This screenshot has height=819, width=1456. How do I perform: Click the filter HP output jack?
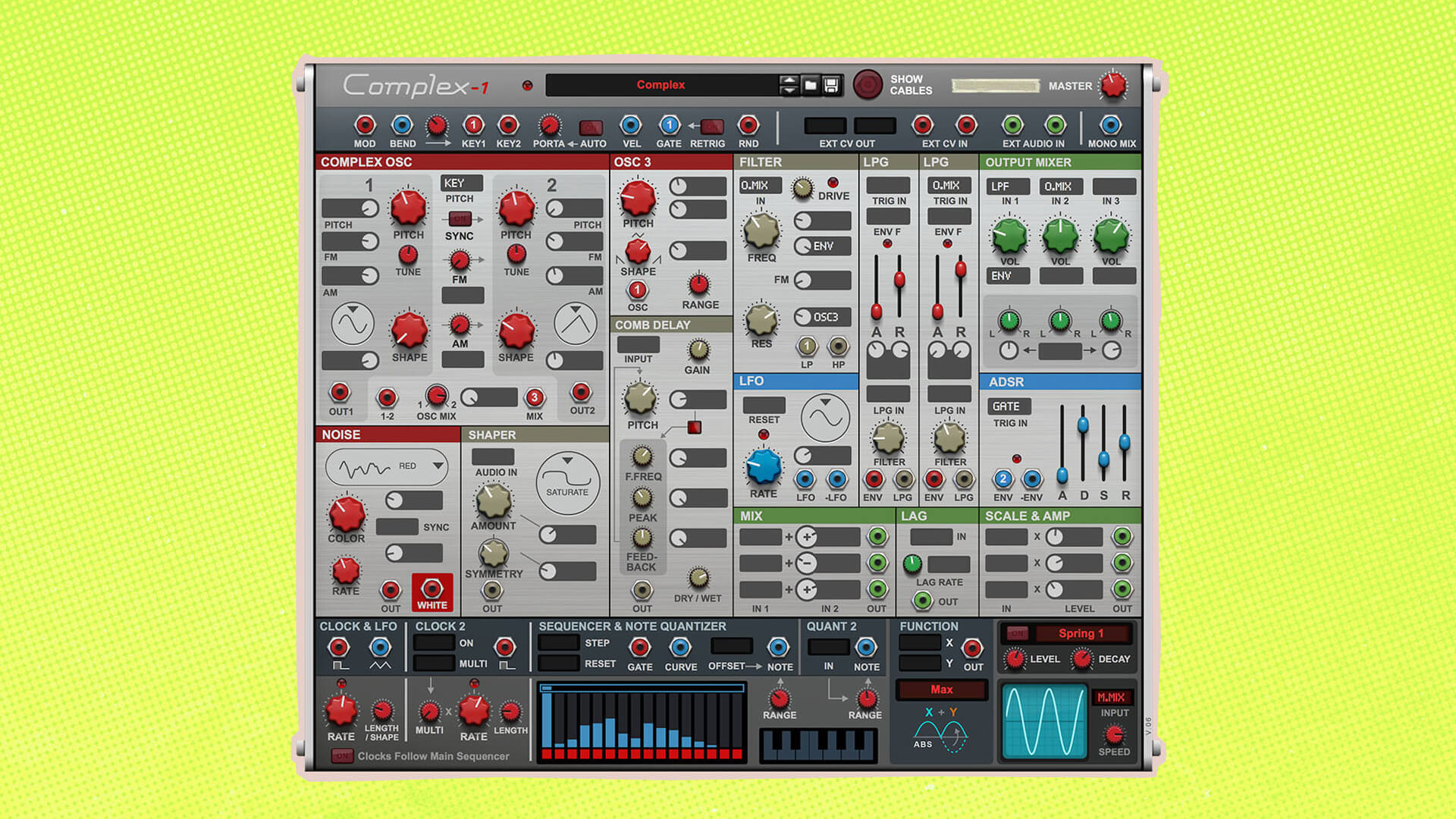pyautogui.click(x=838, y=347)
